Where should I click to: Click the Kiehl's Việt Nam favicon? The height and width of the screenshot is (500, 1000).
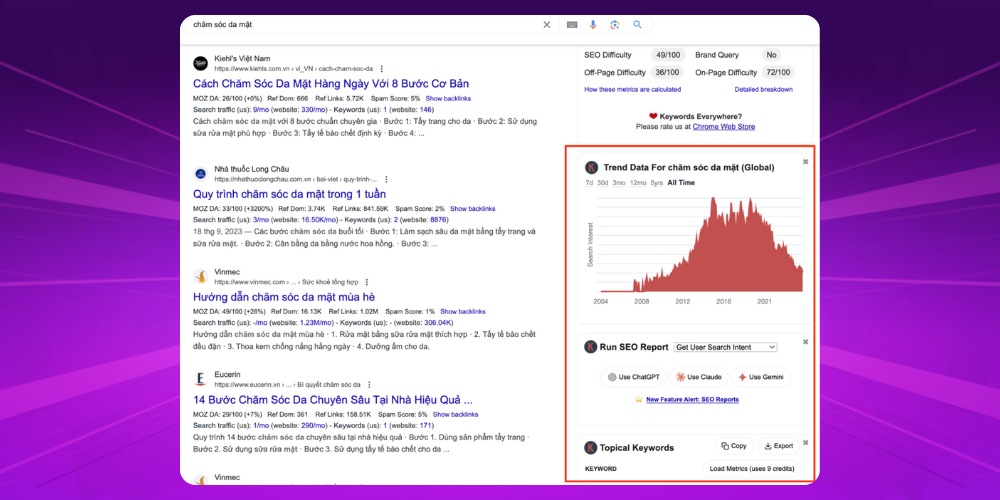(x=200, y=63)
